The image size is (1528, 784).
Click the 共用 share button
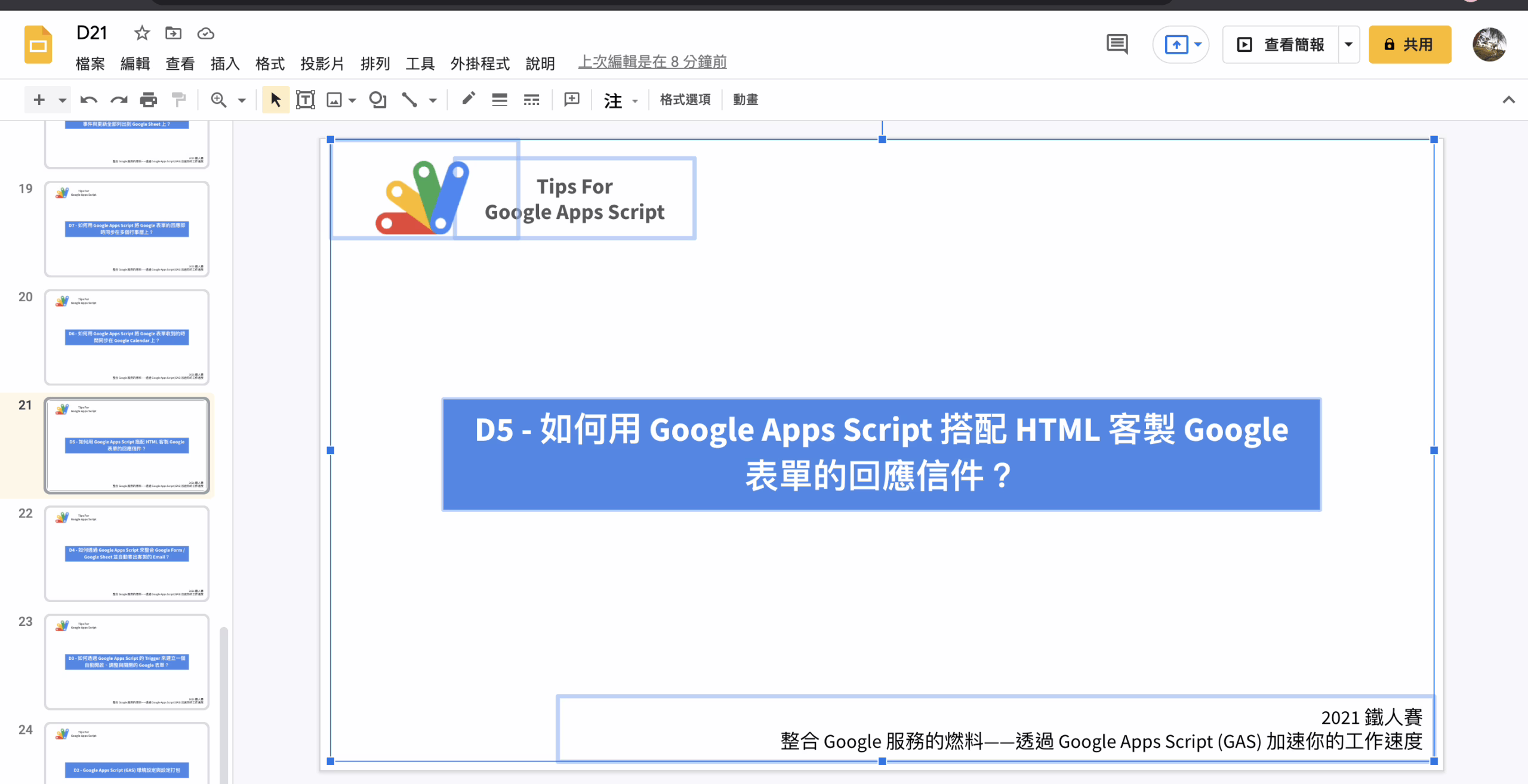1410,45
